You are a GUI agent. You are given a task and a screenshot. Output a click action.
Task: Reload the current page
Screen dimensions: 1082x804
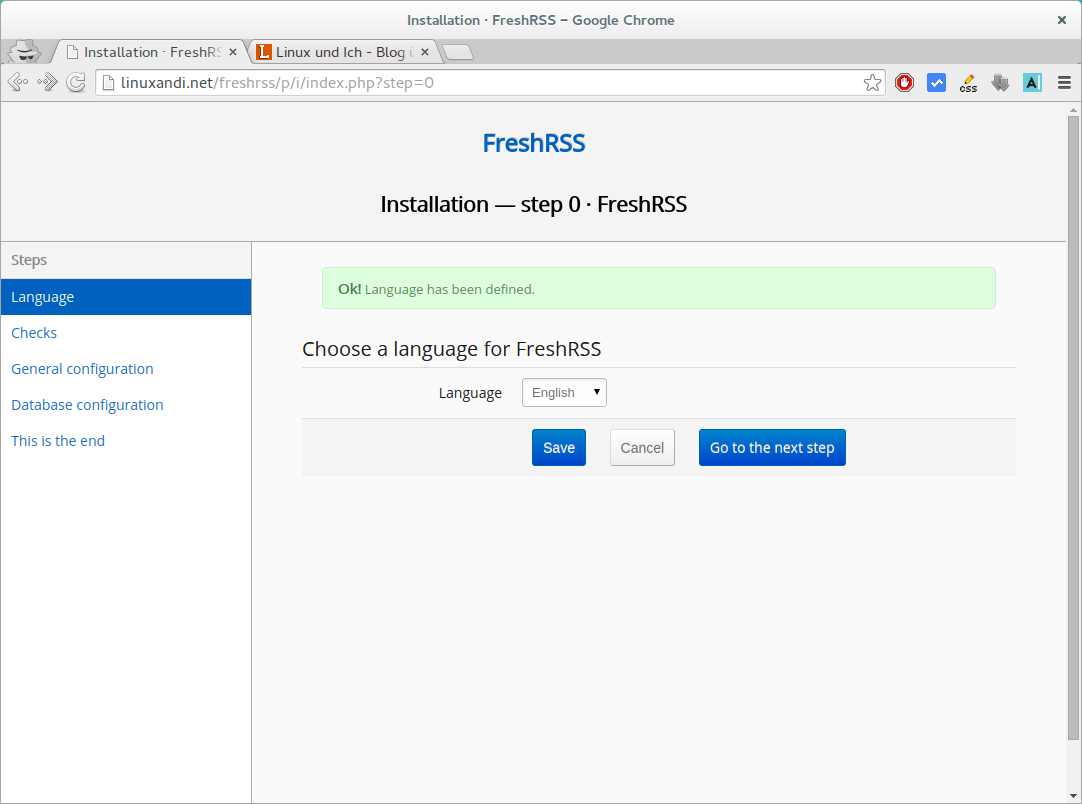tap(76, 83)
